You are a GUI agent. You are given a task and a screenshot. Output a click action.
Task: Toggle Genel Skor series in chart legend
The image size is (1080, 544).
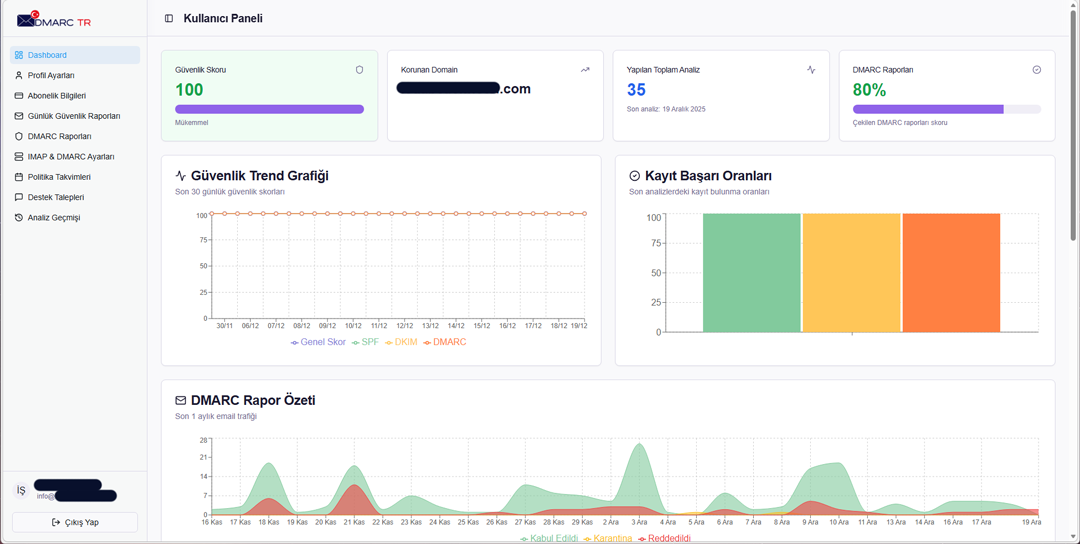pos(318,342)
